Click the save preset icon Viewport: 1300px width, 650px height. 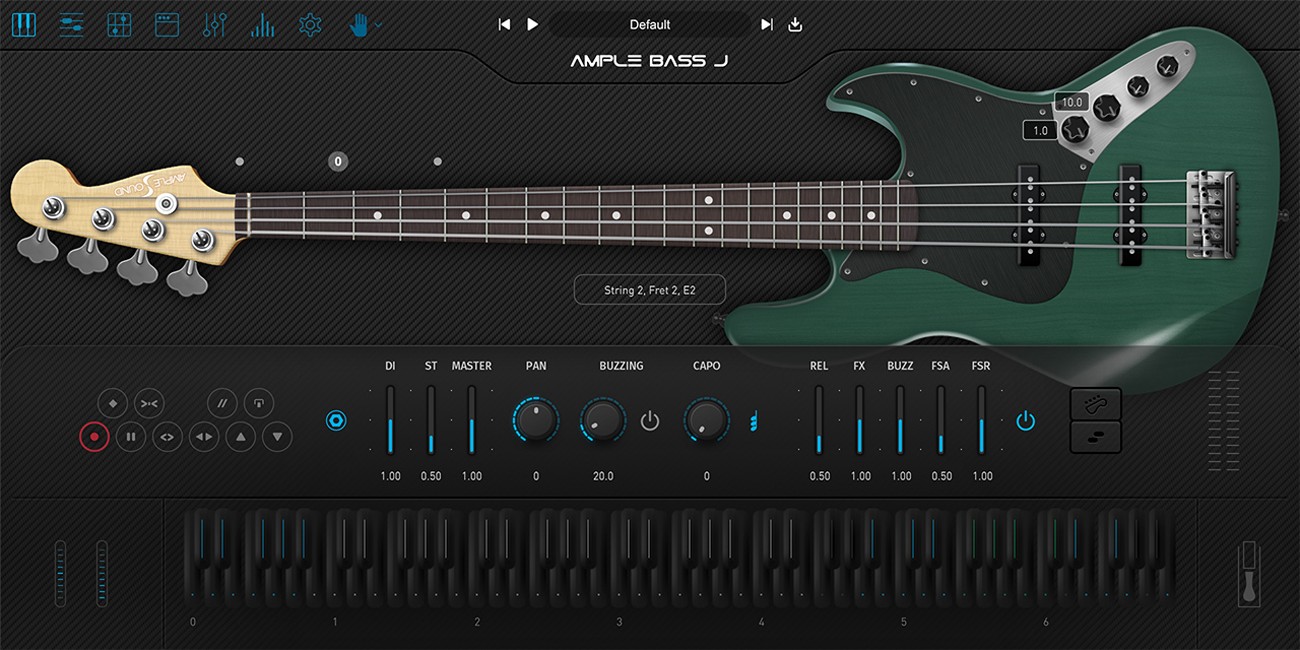click(794, 24)
